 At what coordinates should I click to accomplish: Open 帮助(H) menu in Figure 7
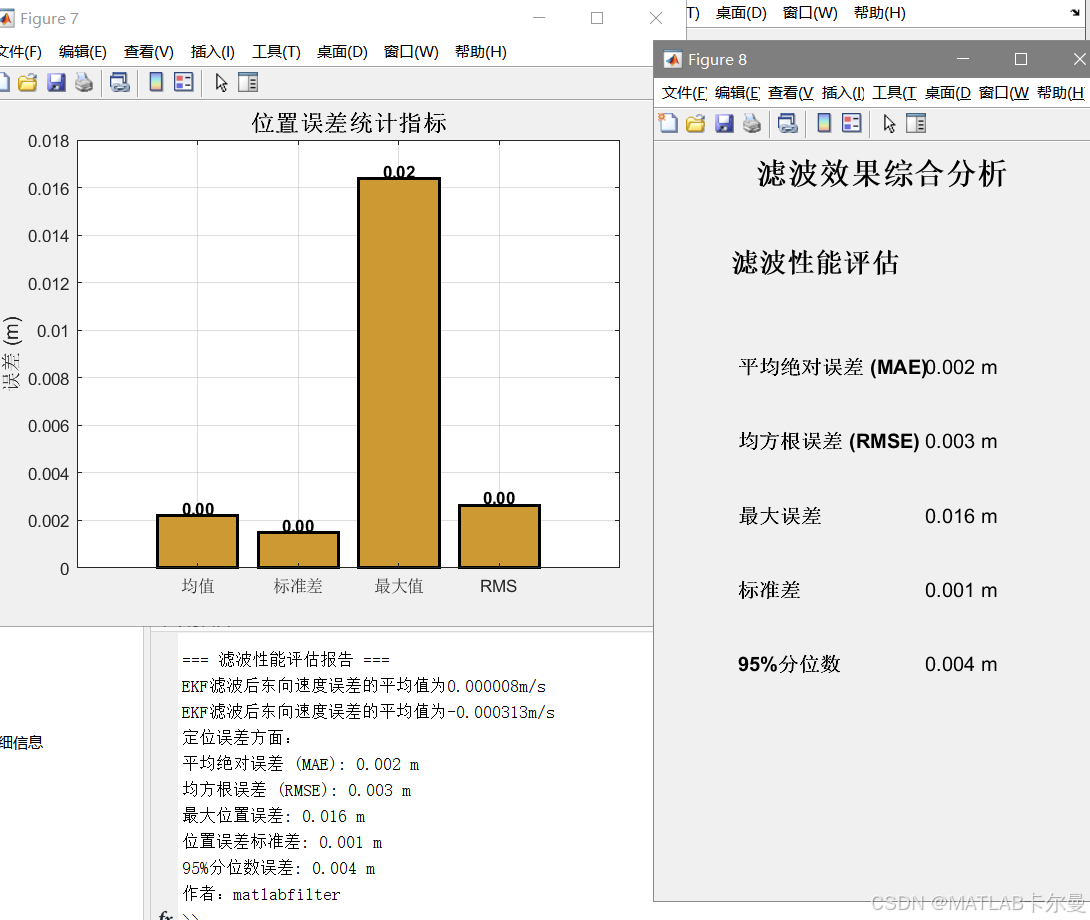point(480,51)
